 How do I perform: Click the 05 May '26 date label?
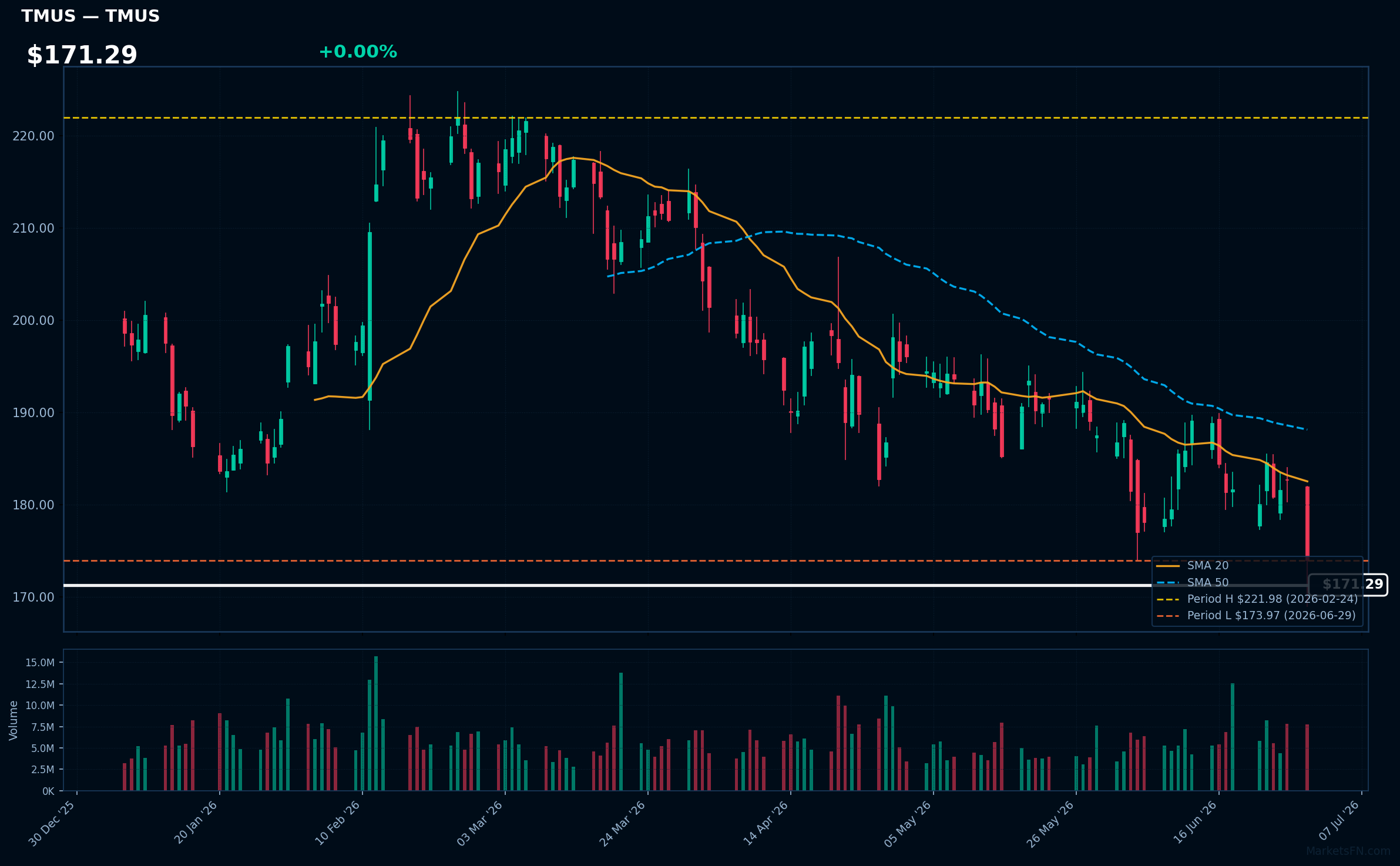click(x=908, y=823)
